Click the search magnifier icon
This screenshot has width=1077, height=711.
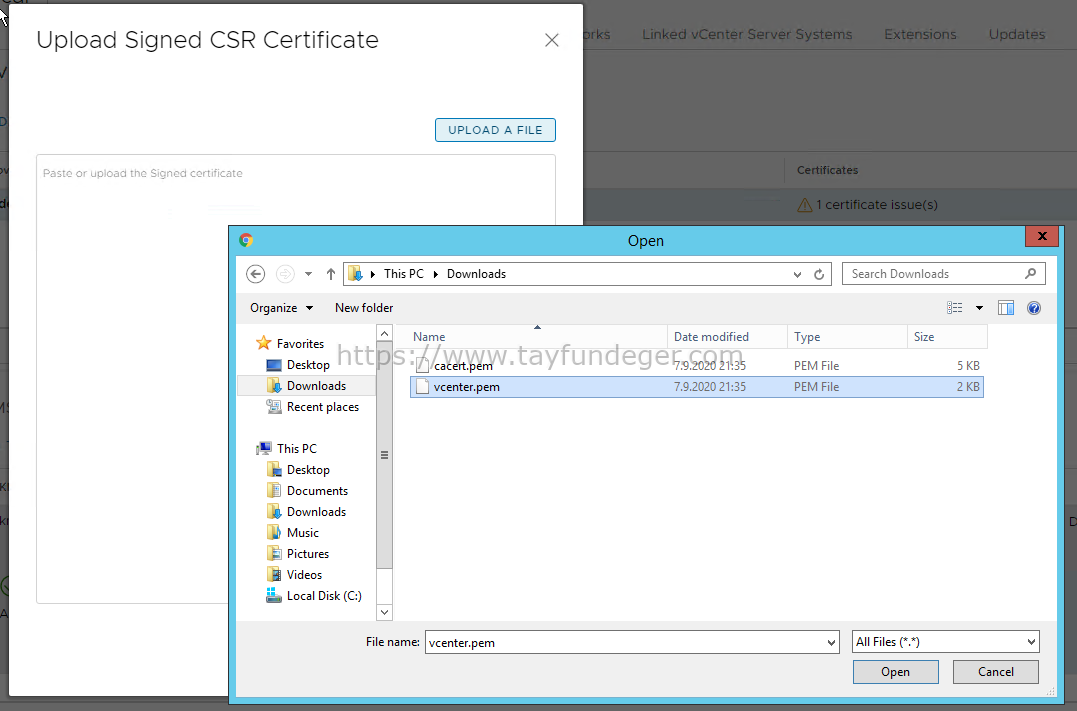pyautogui.click(x=1030, y=273)
